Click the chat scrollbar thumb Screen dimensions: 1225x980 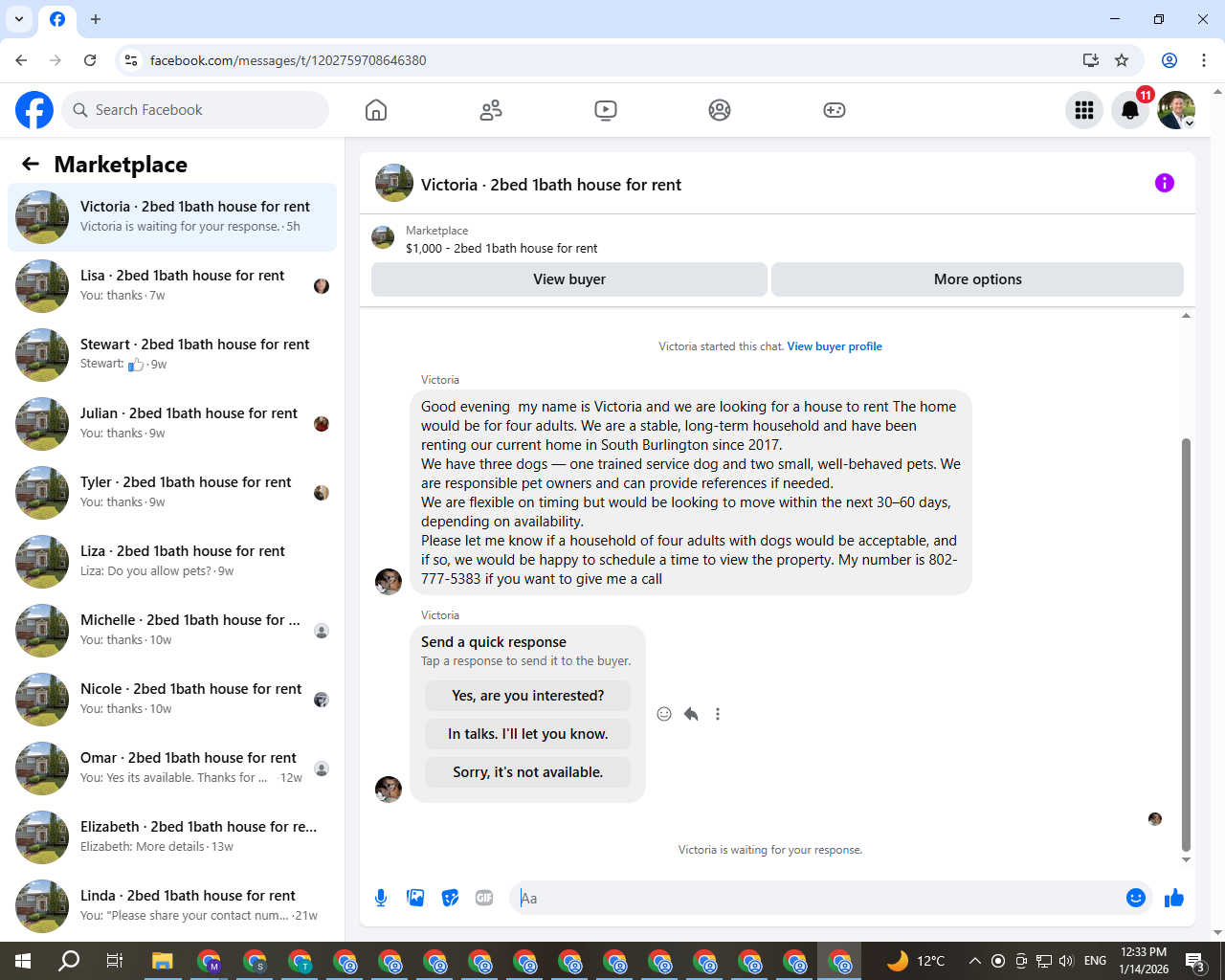1186,644
